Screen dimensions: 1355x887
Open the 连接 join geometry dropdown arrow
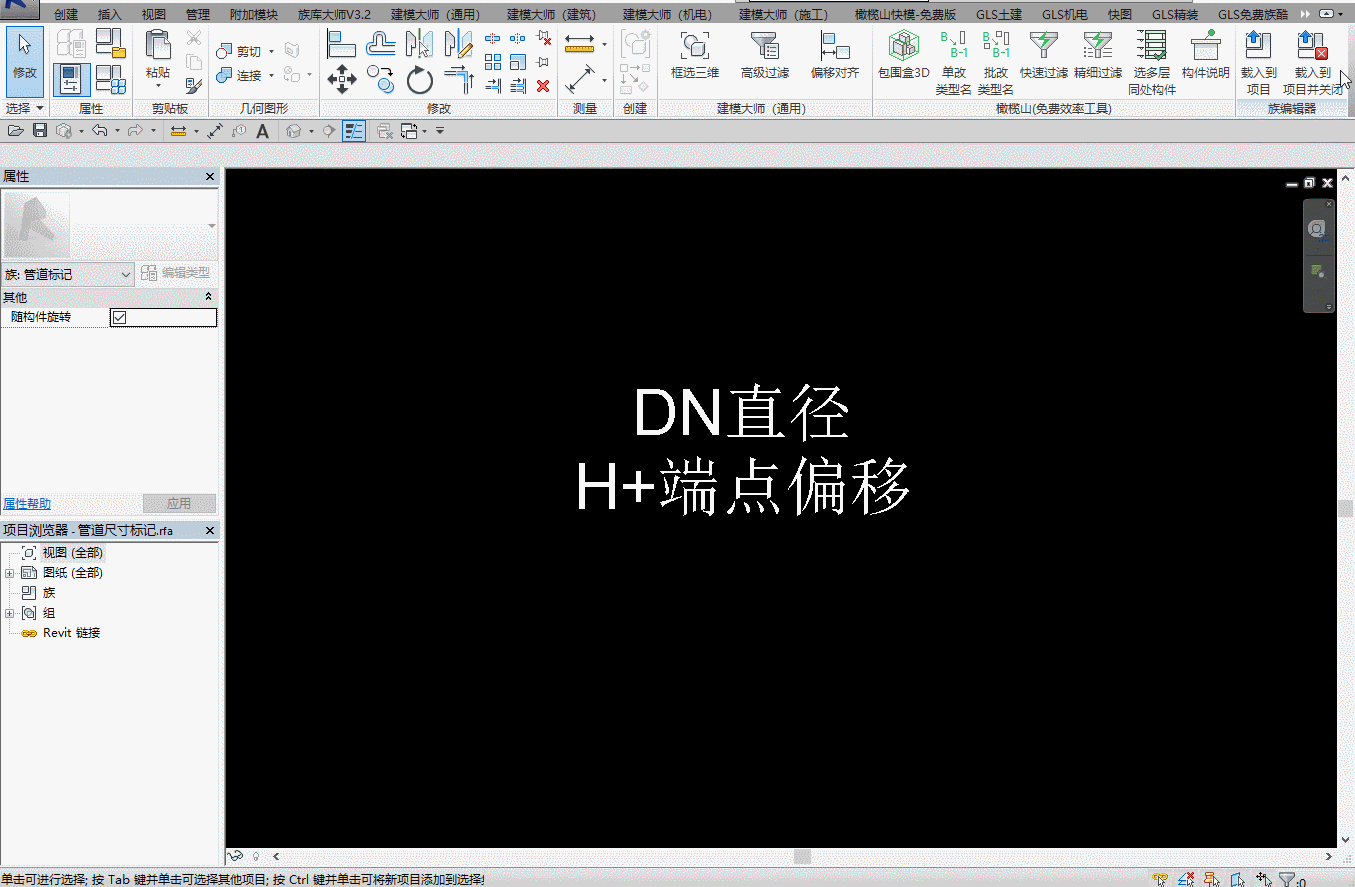pos(271,75)
